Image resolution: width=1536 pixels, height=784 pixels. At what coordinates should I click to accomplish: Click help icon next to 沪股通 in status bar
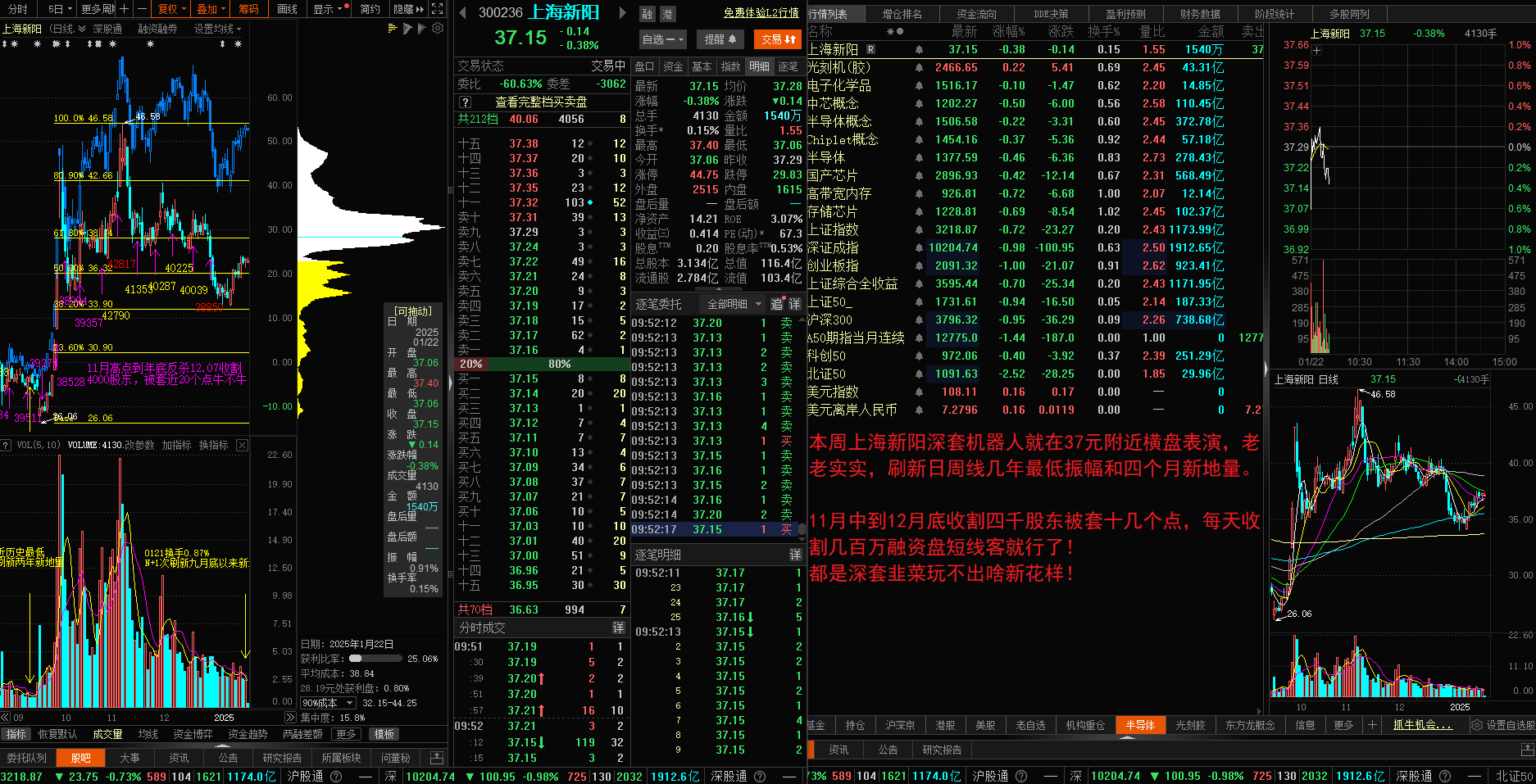[336, 776]
